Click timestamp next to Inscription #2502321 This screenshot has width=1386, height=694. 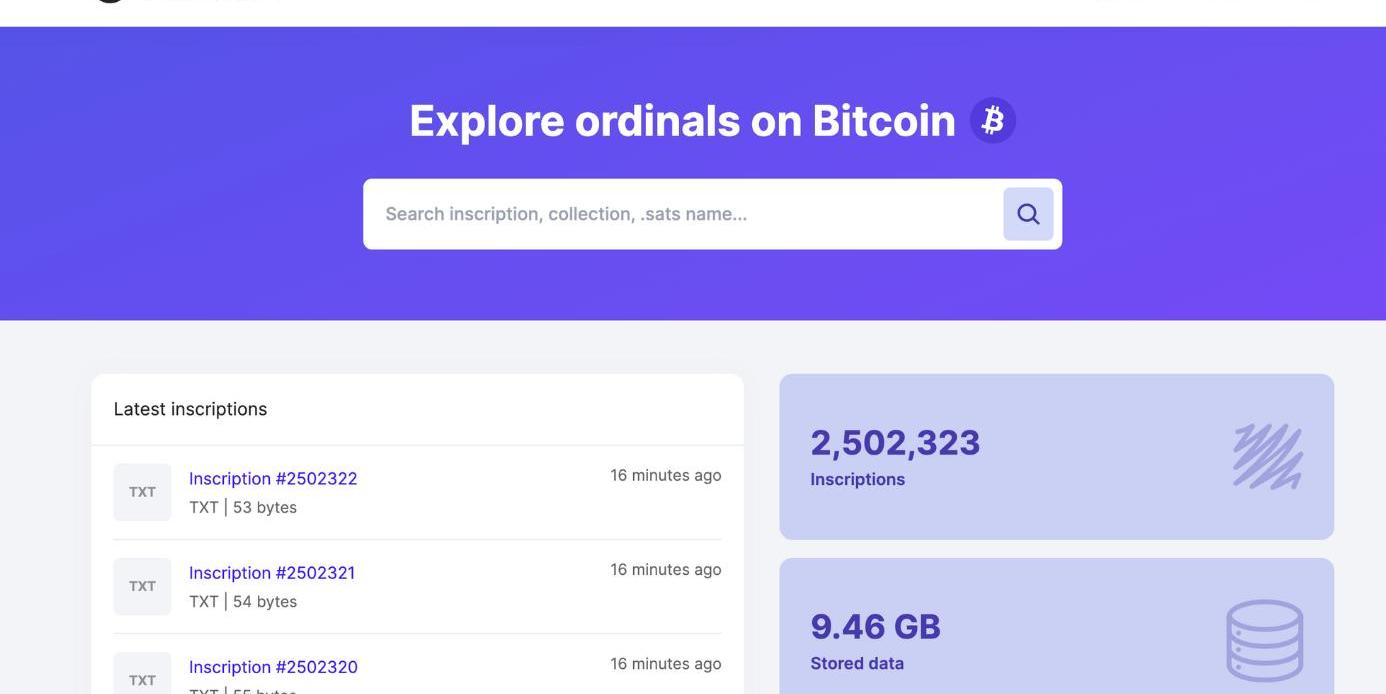coord(665,569)
